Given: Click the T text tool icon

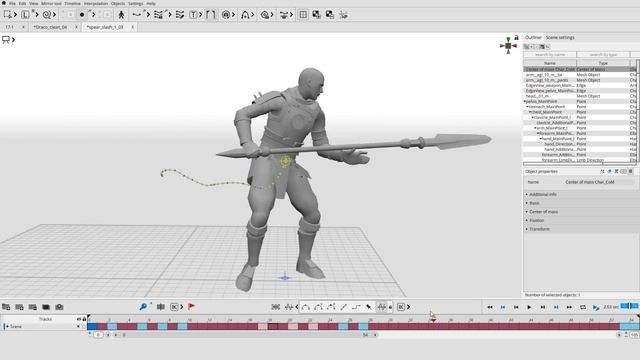Looking at the screenshot, I should pos(193,15).
